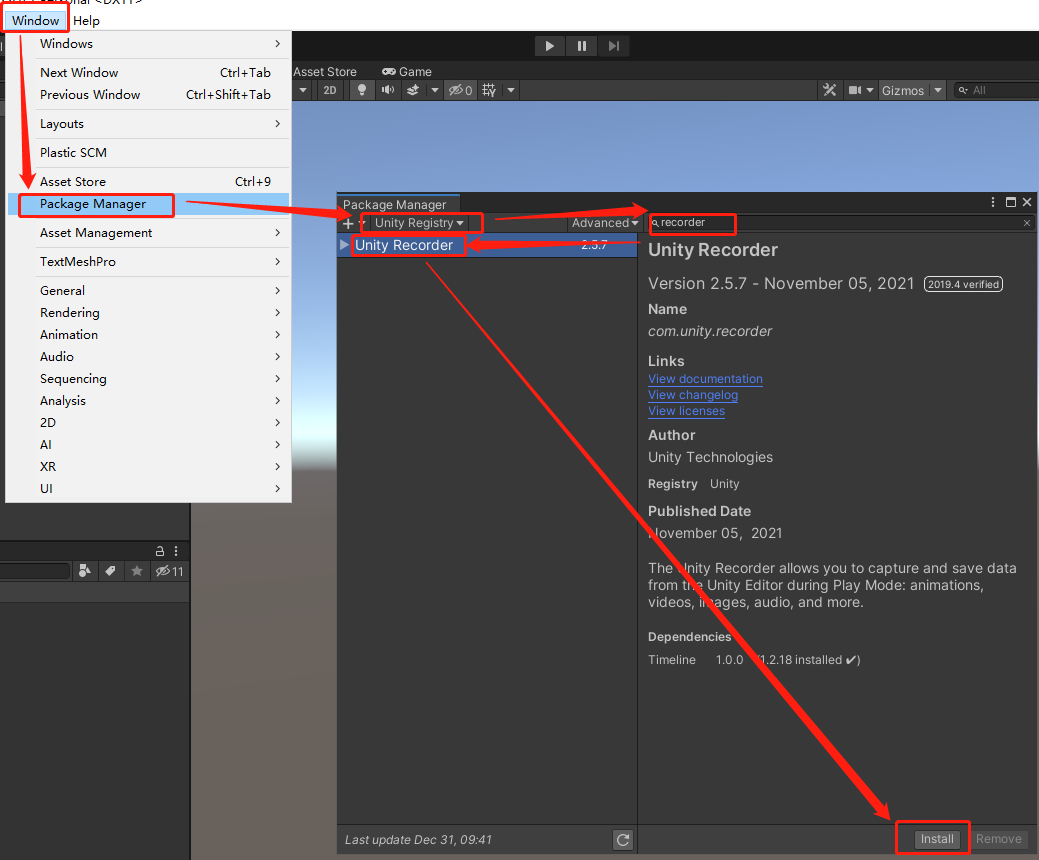This screenshot has width=1039, height=860.
Task: Switch to the Asset Store tab
Action: [325, 72]
